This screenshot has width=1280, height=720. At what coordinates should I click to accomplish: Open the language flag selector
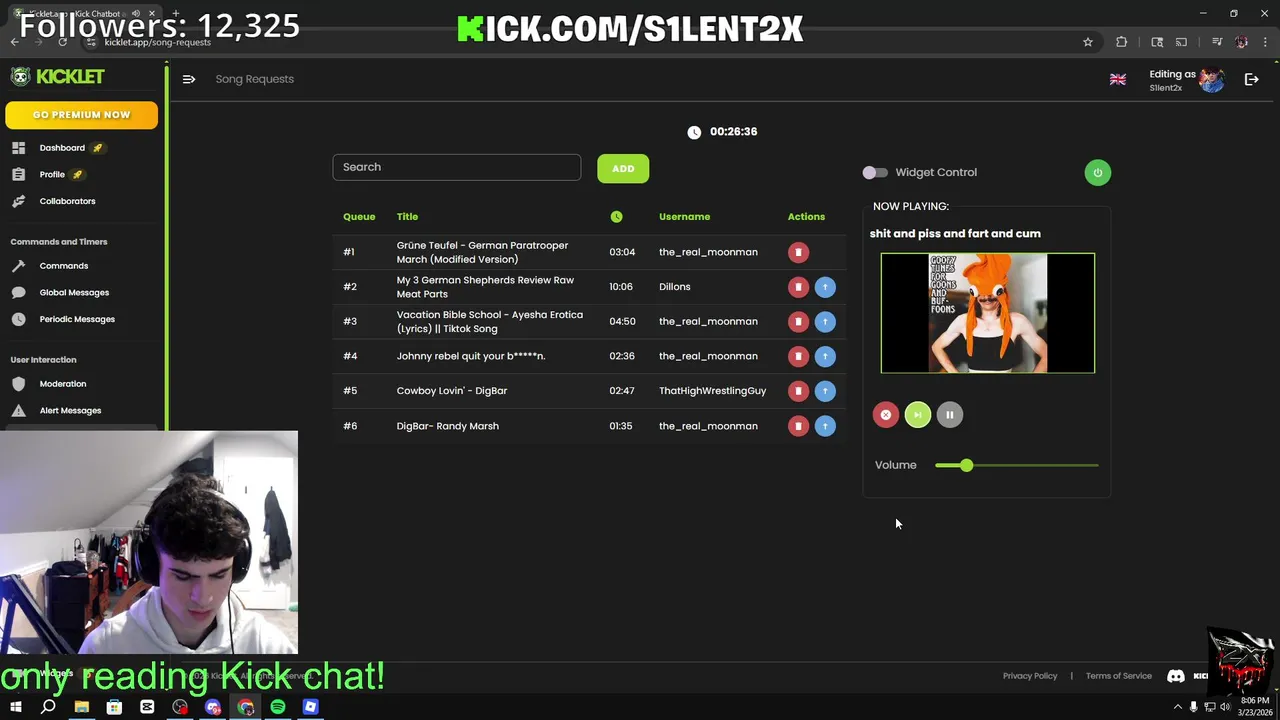[x=1118, y=79]
